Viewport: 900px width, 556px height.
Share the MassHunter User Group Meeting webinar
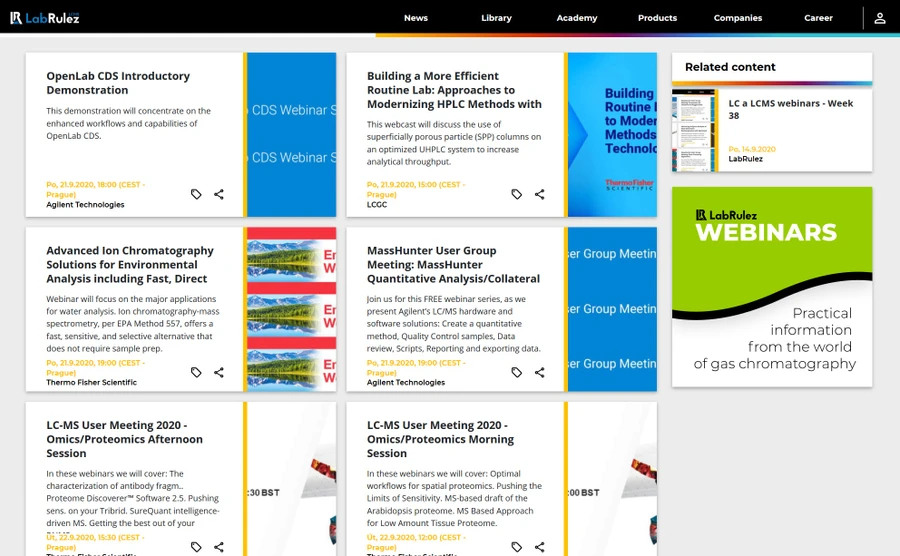point(540,372)
